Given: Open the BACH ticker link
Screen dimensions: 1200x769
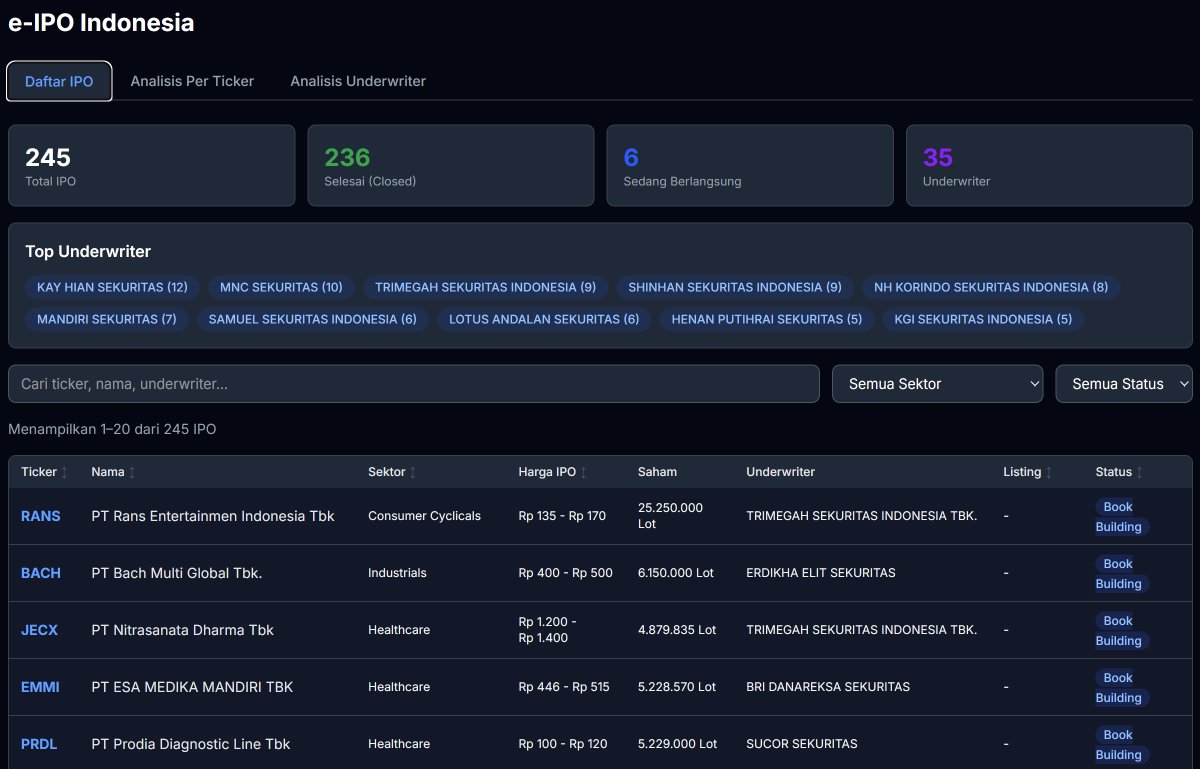Looking at the screenshot, I should pyautogui.click(x=41, y=573).
